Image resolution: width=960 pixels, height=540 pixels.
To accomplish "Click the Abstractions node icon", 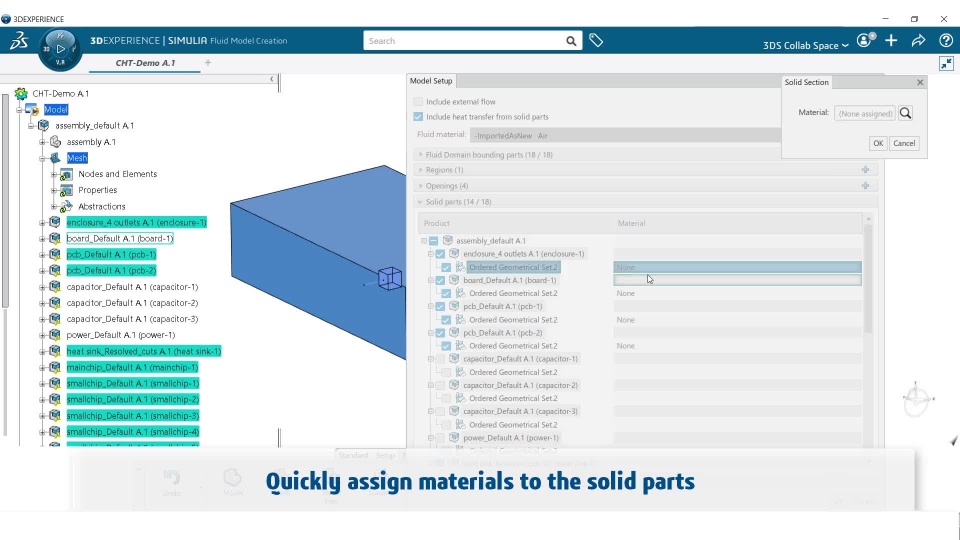I will (x=66, y=206).
